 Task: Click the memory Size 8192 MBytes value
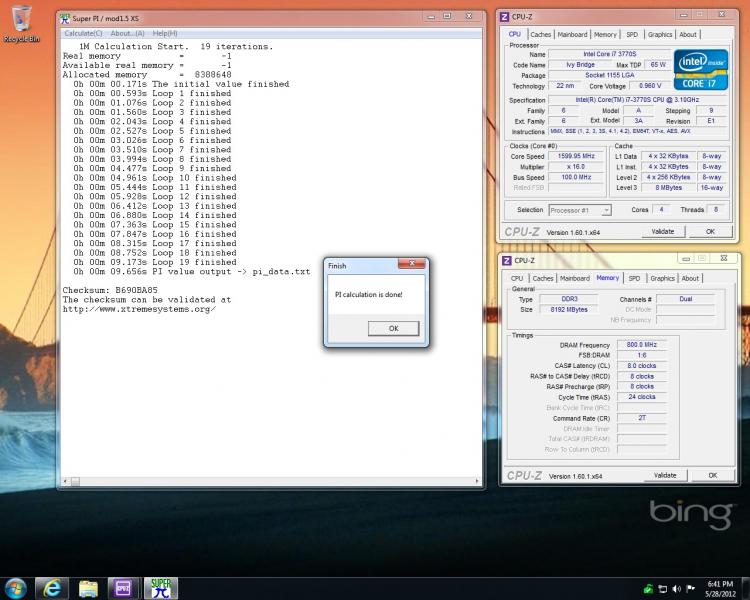pyautogui.click(x=569, y=310)
